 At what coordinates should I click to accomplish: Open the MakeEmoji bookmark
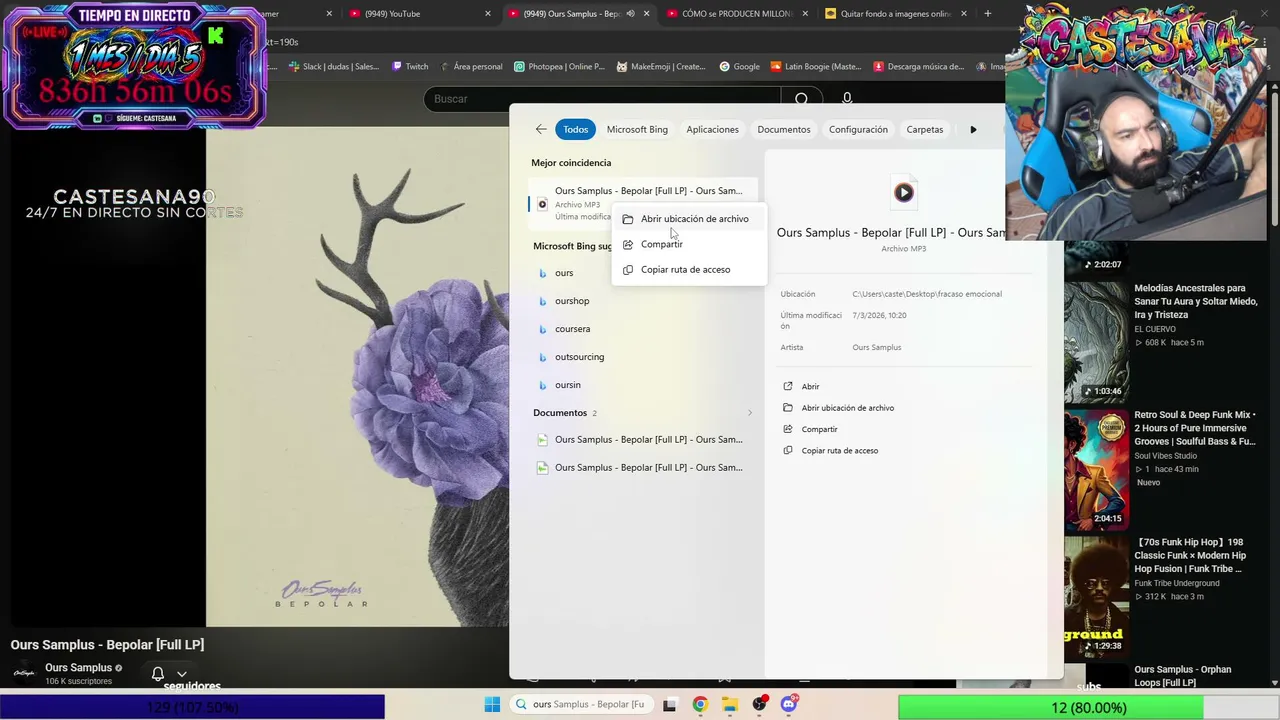point(662,67)
